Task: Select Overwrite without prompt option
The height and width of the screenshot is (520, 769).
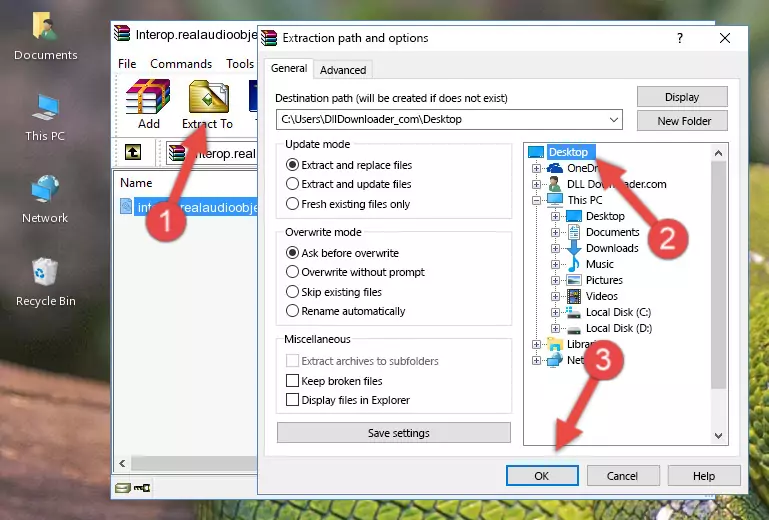Action: (292, 272)
